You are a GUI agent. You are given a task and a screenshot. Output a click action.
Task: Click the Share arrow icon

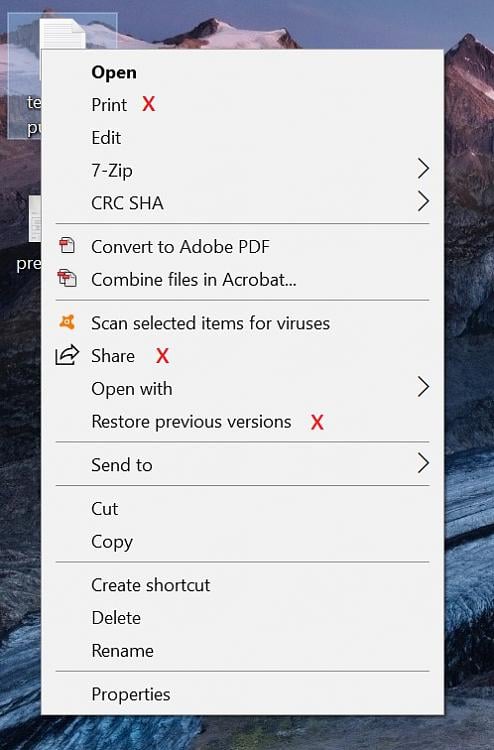coord(67,355)
